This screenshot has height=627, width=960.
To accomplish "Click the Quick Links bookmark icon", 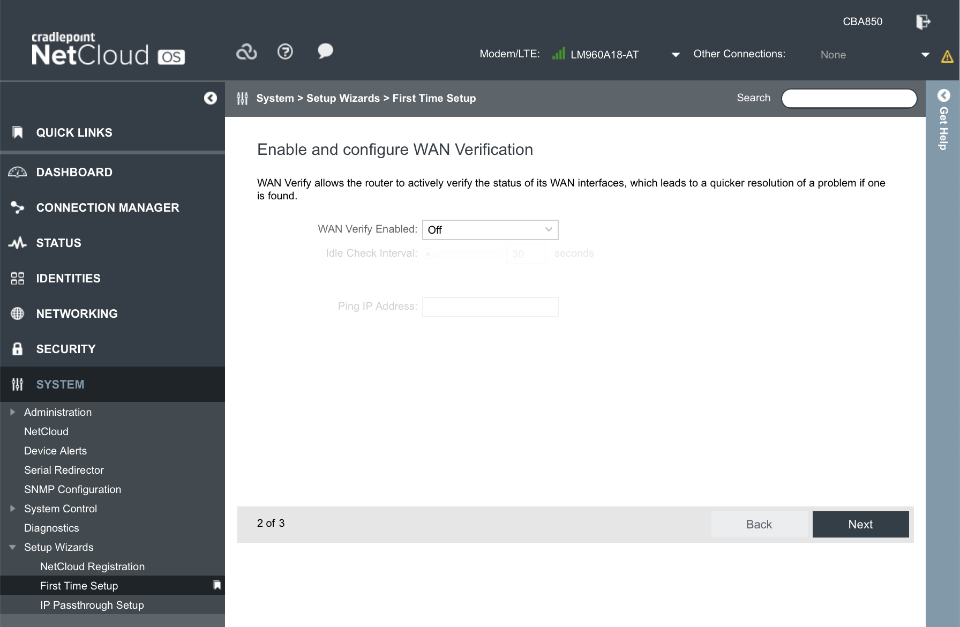I will [x=18, y=132].
